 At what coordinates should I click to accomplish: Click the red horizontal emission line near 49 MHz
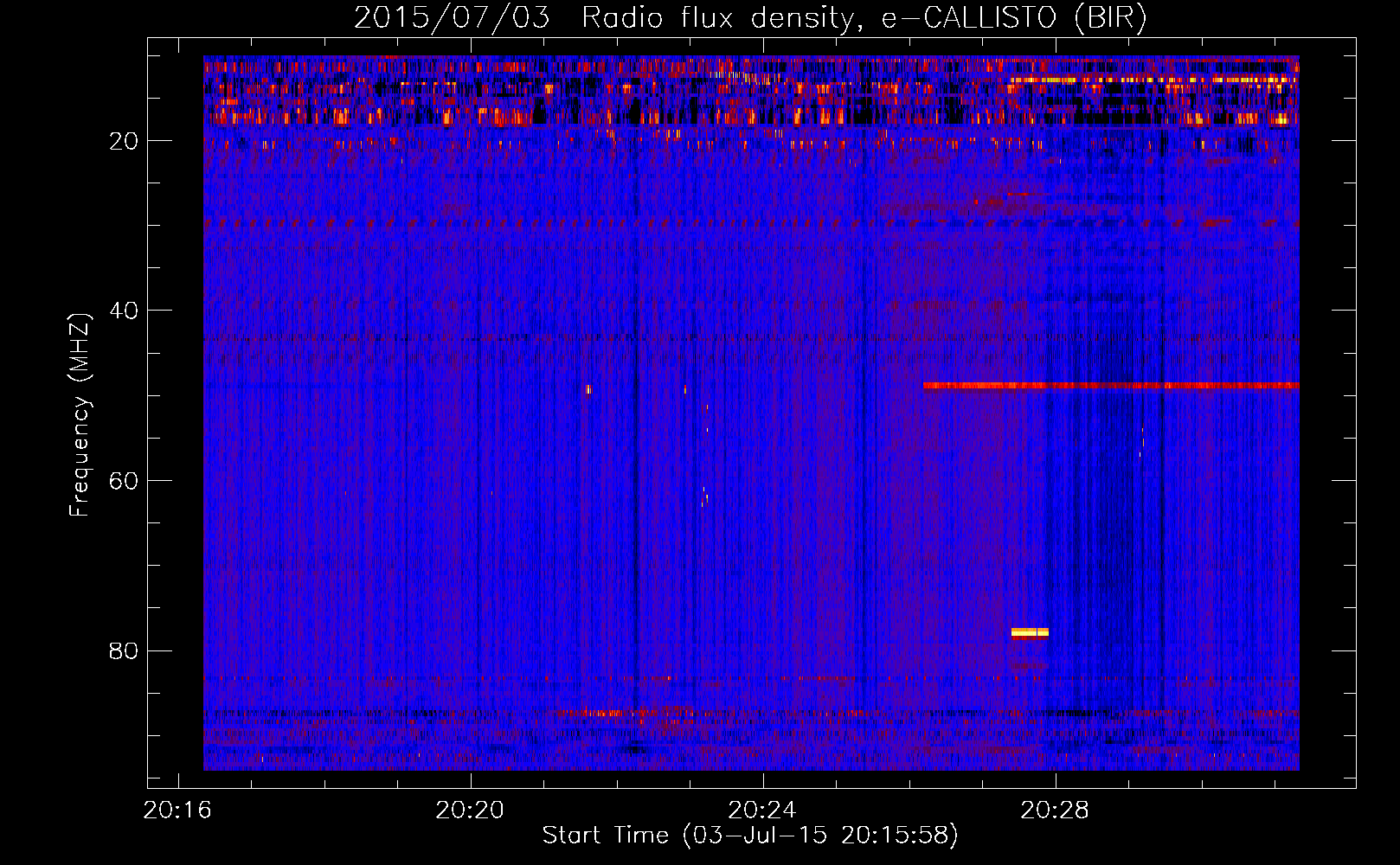coord(1111,386)
